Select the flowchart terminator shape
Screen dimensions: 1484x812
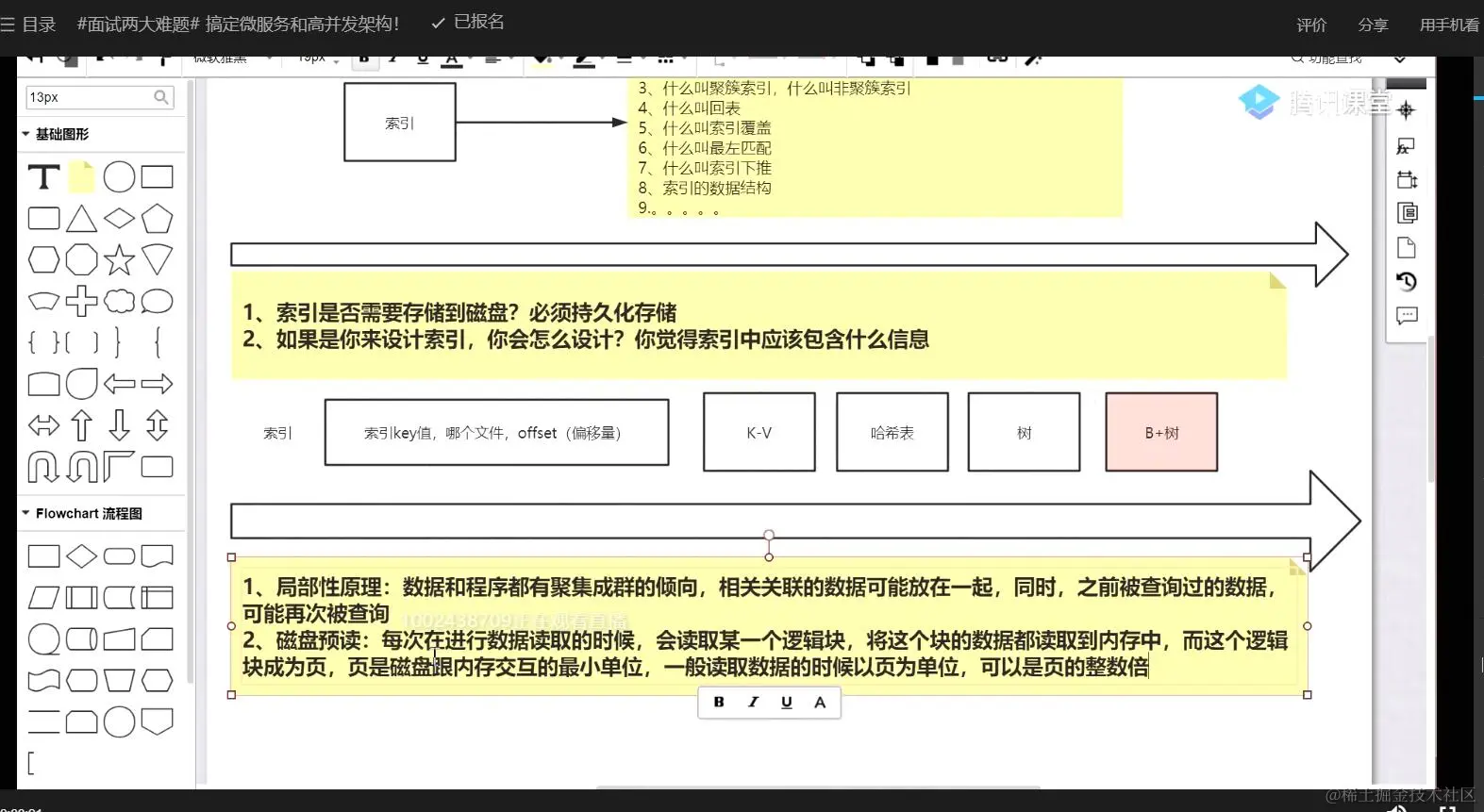click(119, 556)
